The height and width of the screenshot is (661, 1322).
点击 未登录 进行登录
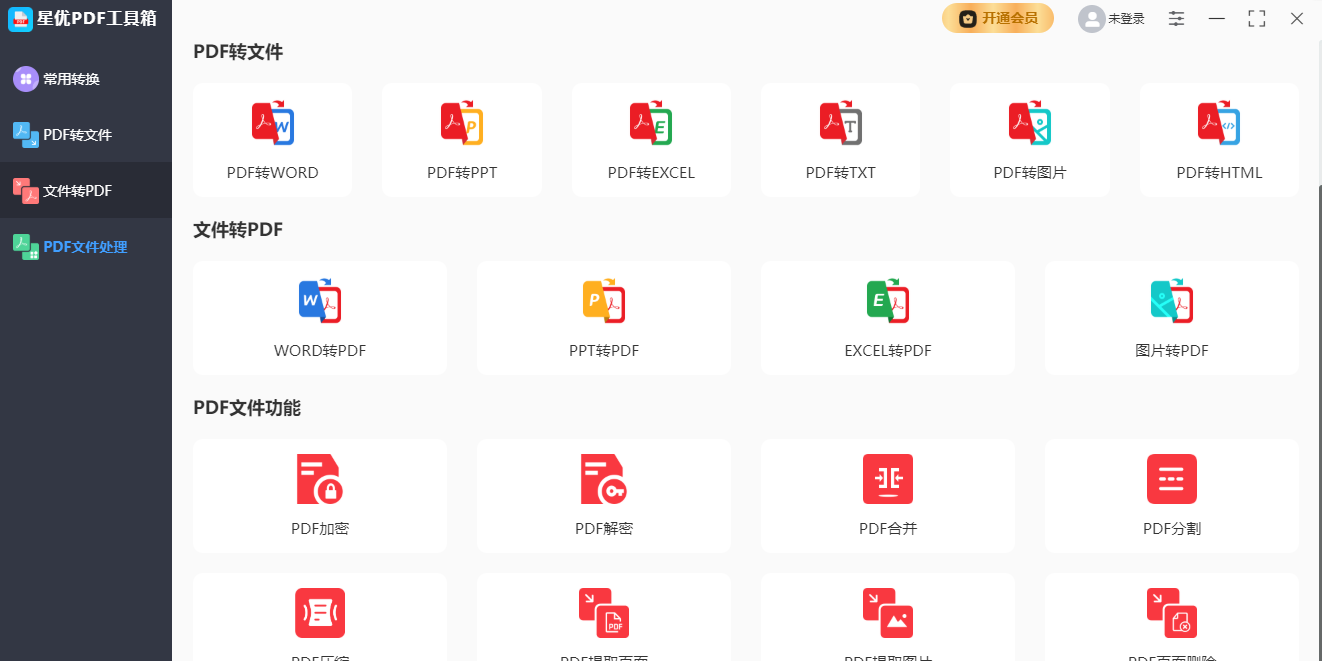click(1111, 18)
